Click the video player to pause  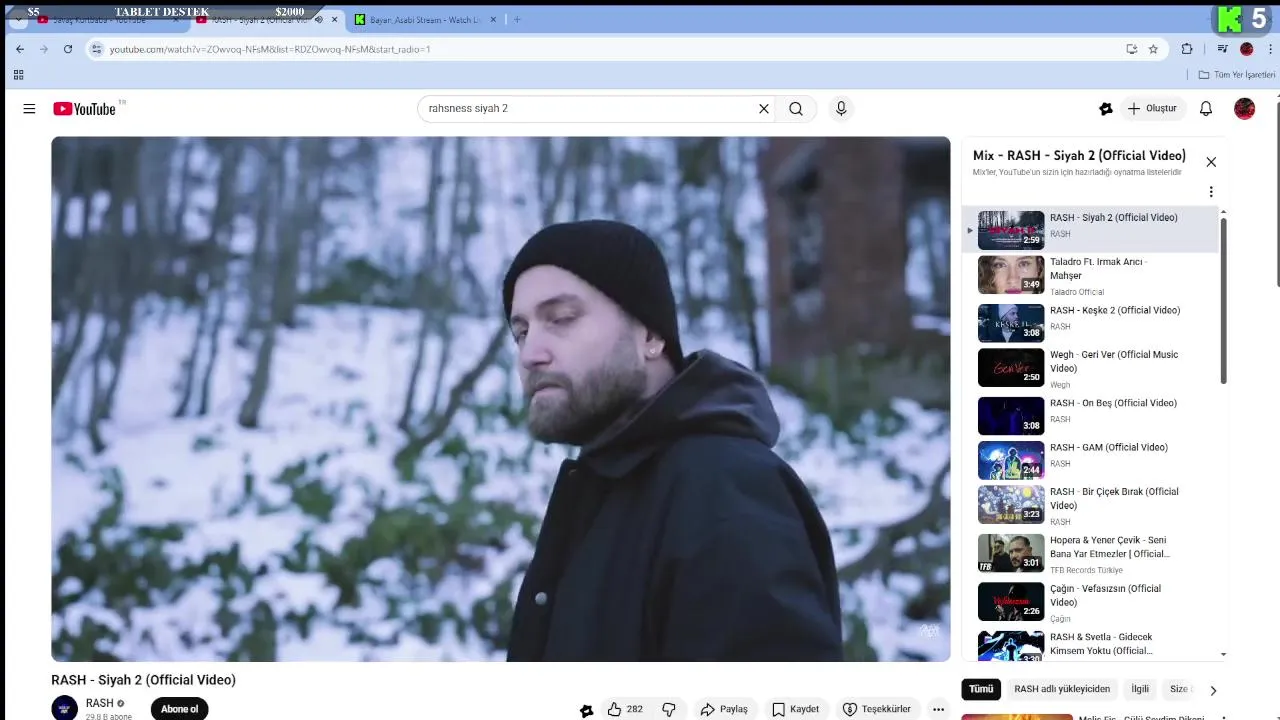(x=501, y=399)
